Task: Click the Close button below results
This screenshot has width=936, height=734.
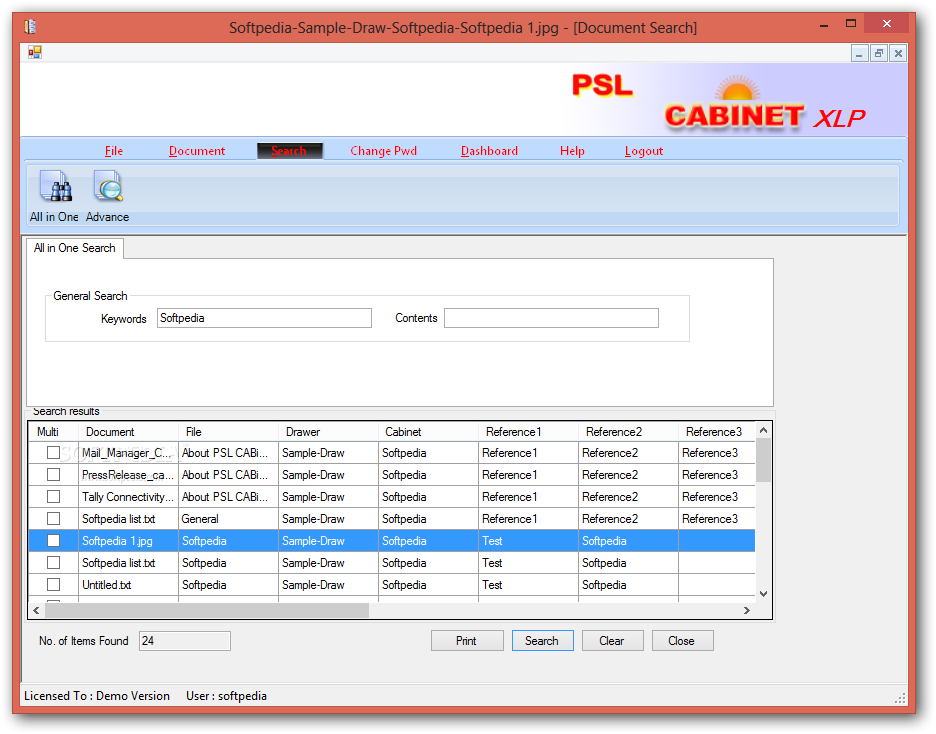Action: click(x=682, y=641)
